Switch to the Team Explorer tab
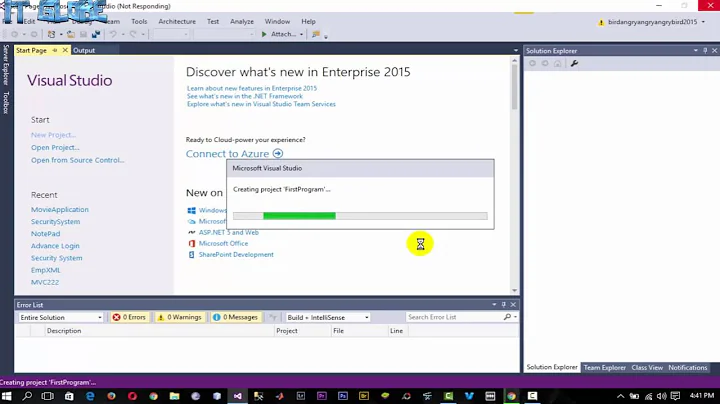Screen dimensions: 720x404 (604, 367)
